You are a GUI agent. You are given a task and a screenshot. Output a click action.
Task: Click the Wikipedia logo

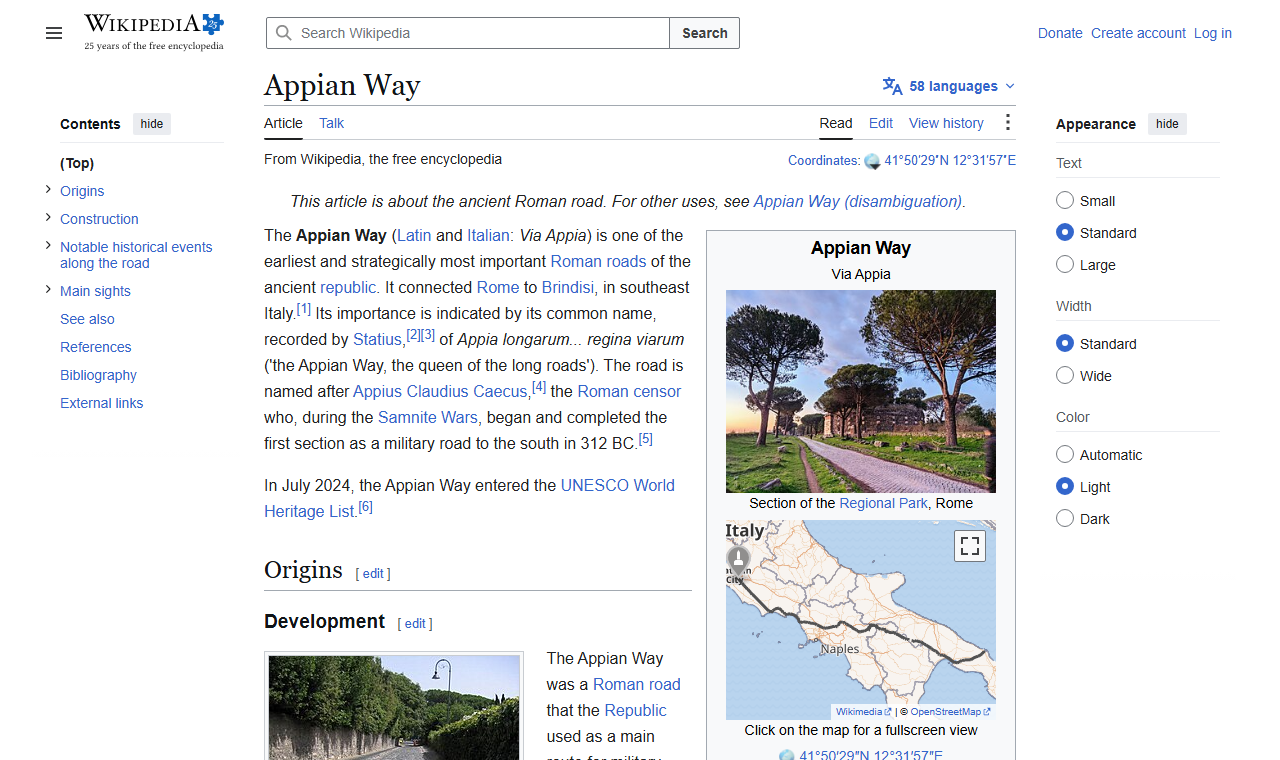(154, 32)
